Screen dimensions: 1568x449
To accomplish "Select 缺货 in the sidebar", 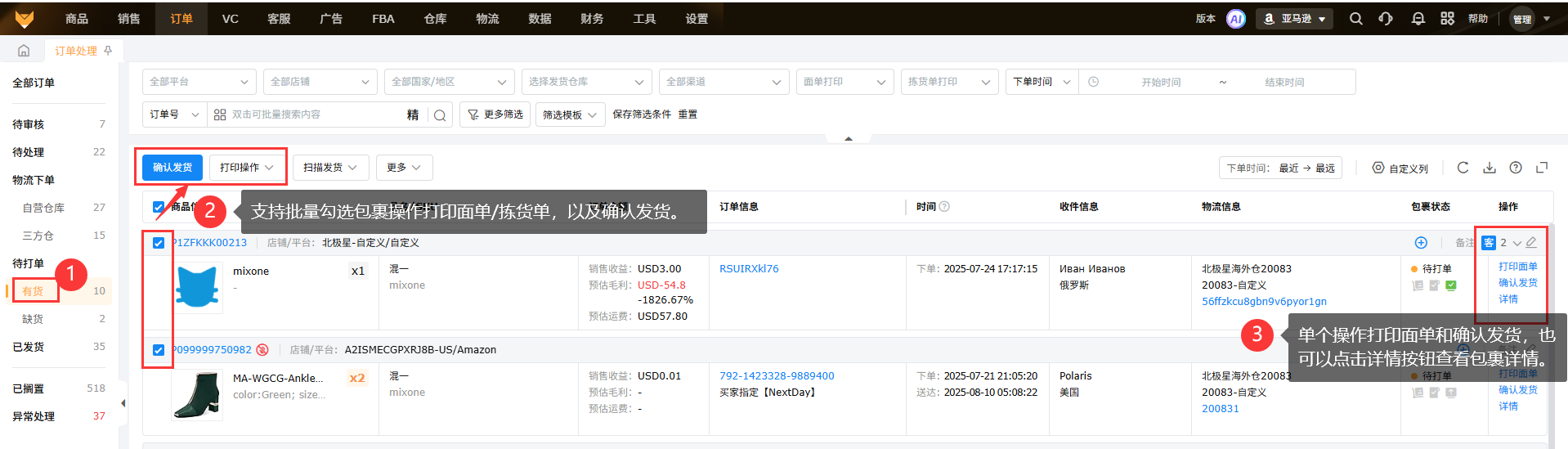I will point(33,319).
